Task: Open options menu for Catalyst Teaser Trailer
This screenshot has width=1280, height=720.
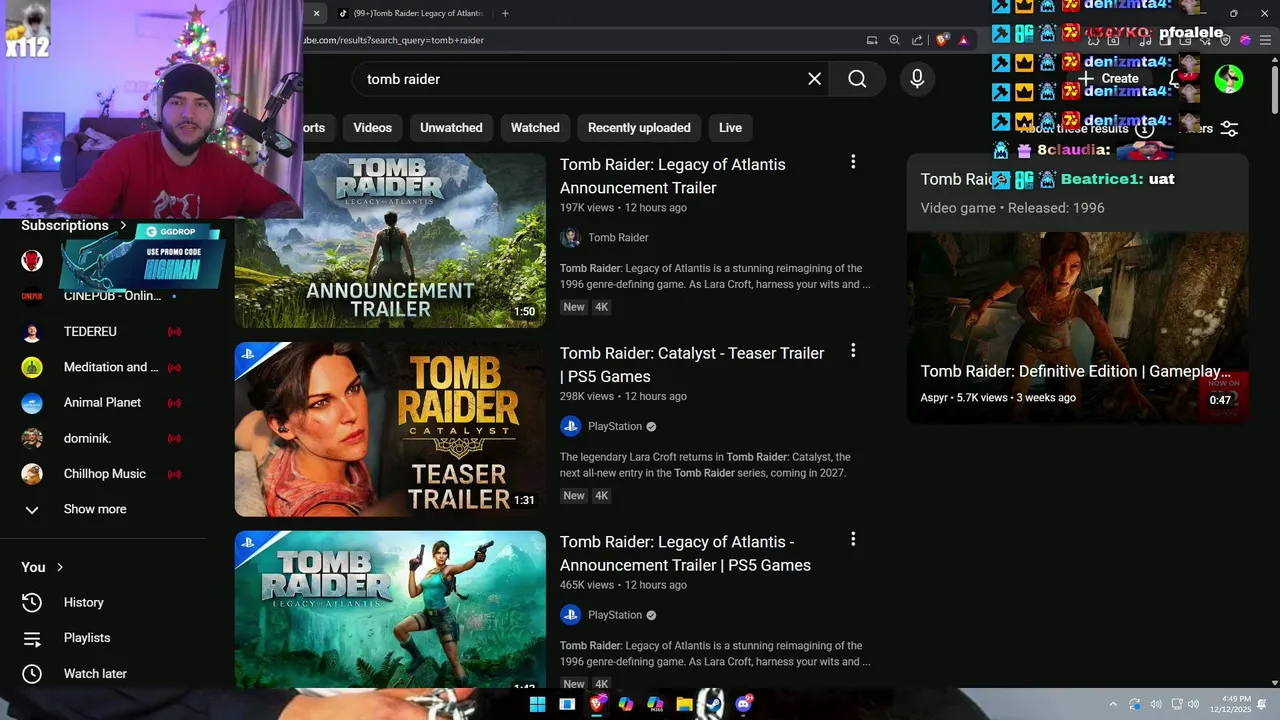Action: pyautogui.click(x=853, y=351)
